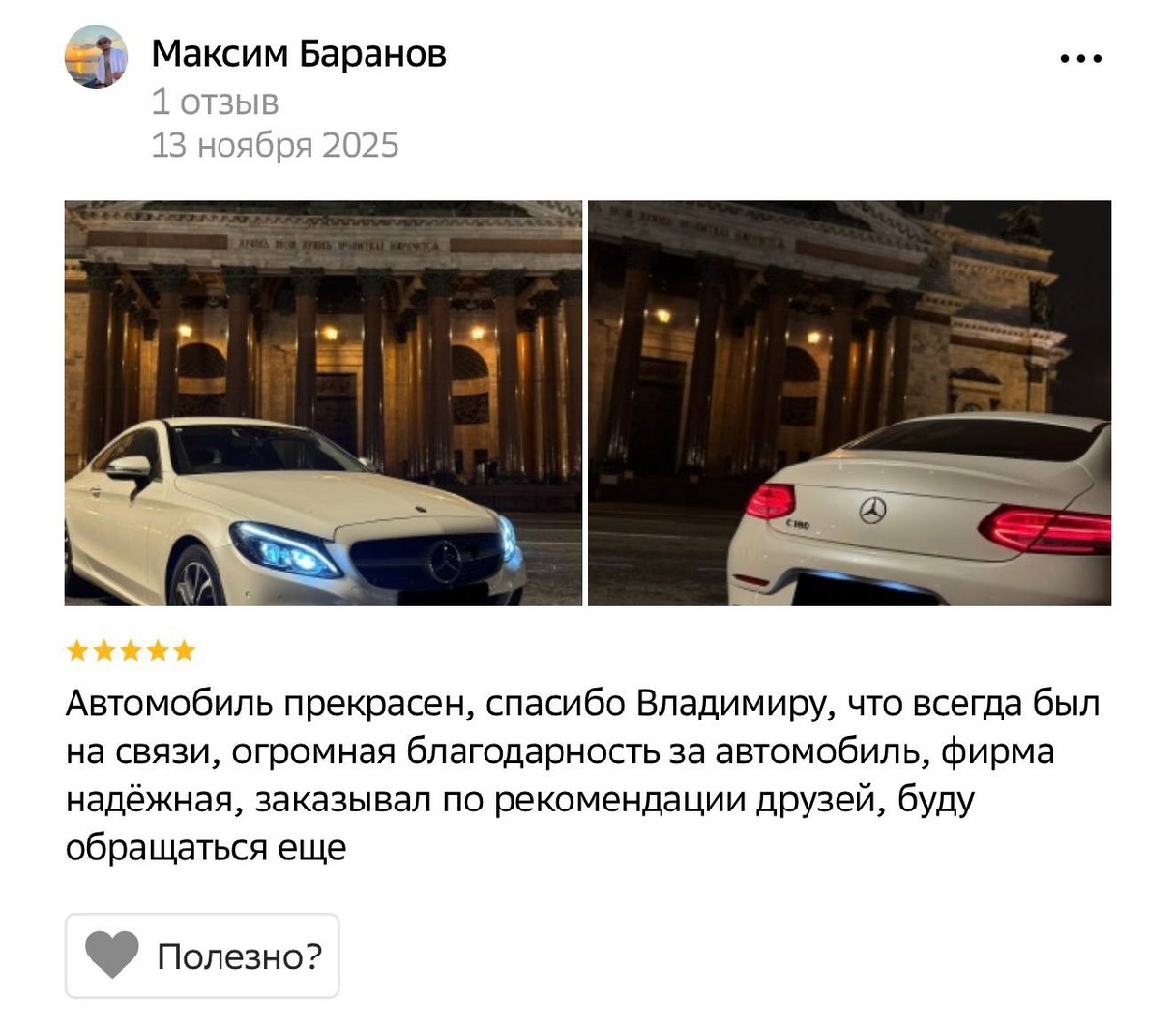Mark the review as Полезно
The height and width of the screenshot is (1029, 1176).
[x=202, y=955]
